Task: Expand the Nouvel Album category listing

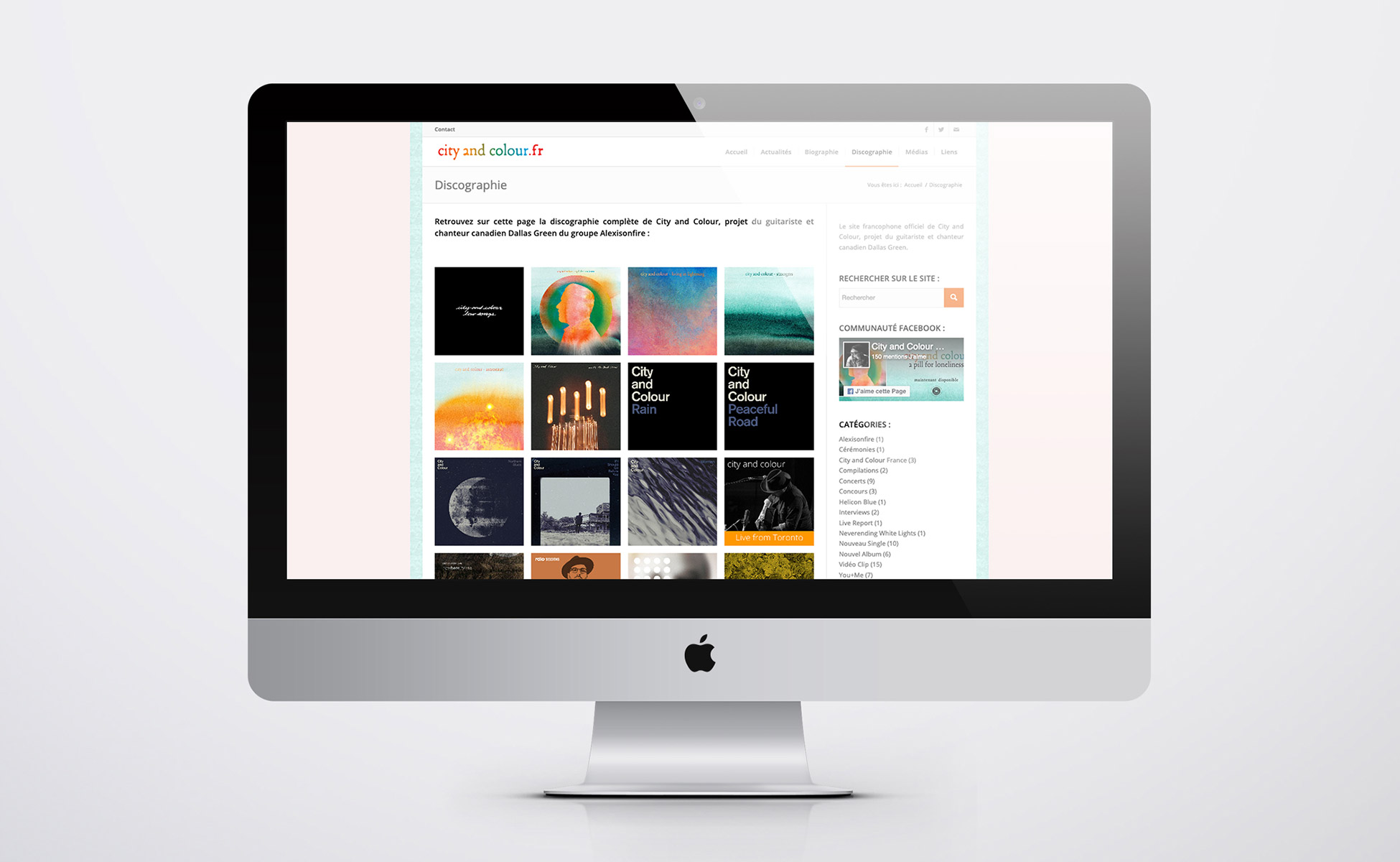Action: pyautogui.click(x=859, y=554)
